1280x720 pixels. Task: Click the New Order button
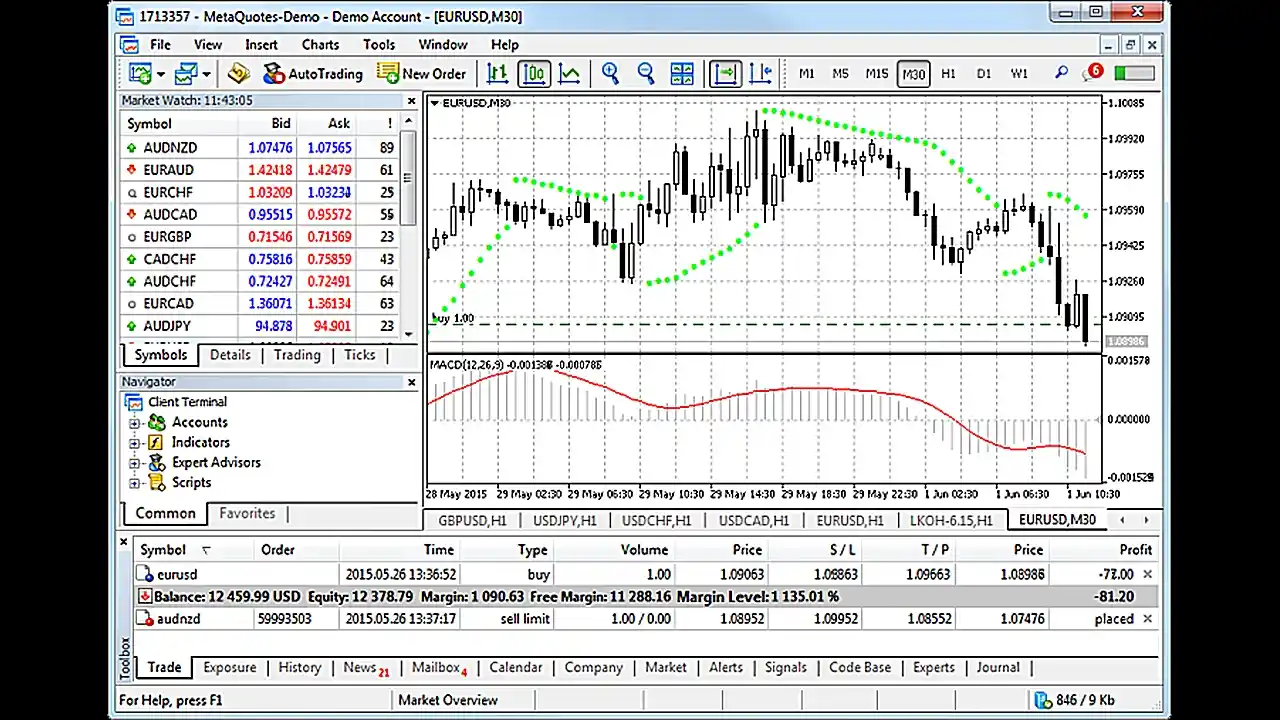pyautogui.click(x=421, y=73)
